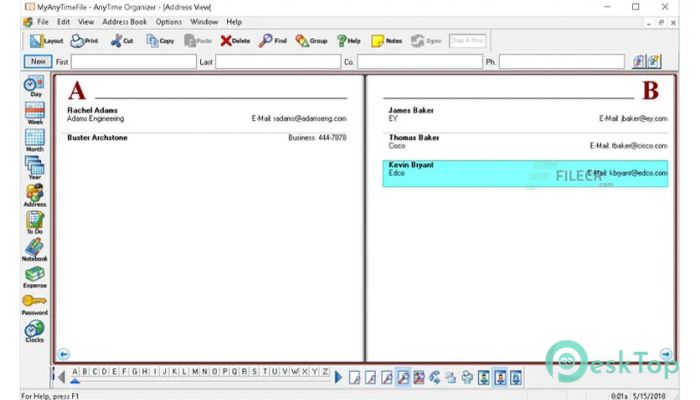
Task: Click the Copy toolbar icon
Action: pyautogui.click(x=160, y=41)
